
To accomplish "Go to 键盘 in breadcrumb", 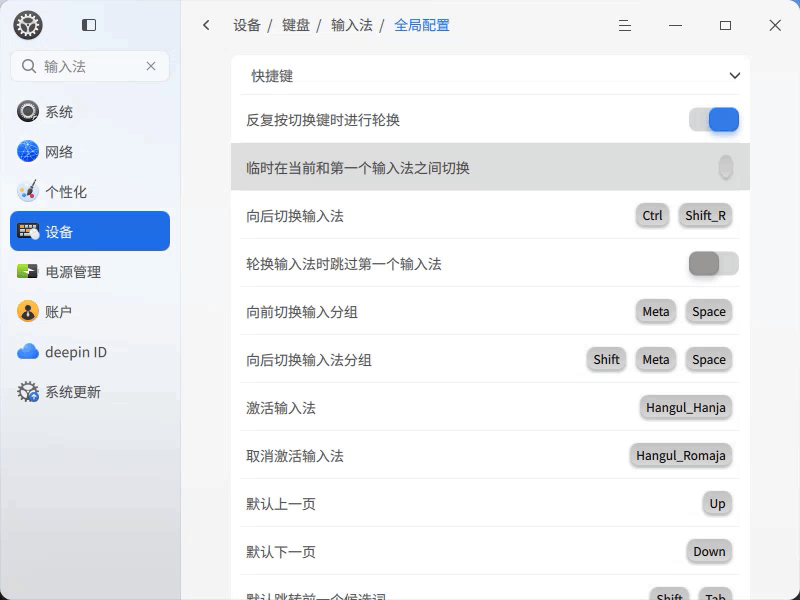I will click(296, 25).
